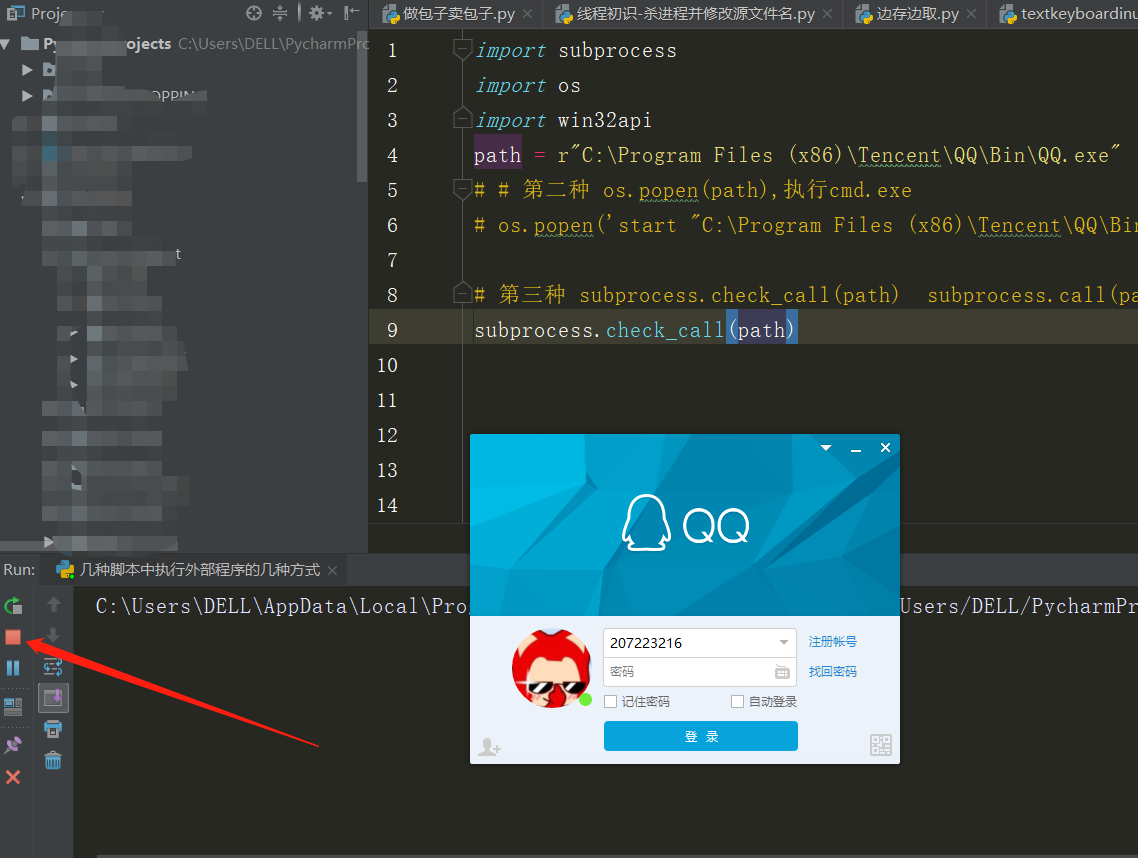Collapse all in the Project panel
This screenshot has width=1138, height=858.
coord(280,12)
